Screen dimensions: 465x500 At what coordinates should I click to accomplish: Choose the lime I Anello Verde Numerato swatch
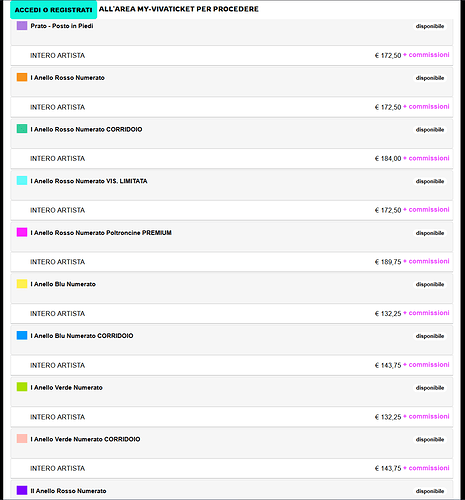click(x=22, y=387)
